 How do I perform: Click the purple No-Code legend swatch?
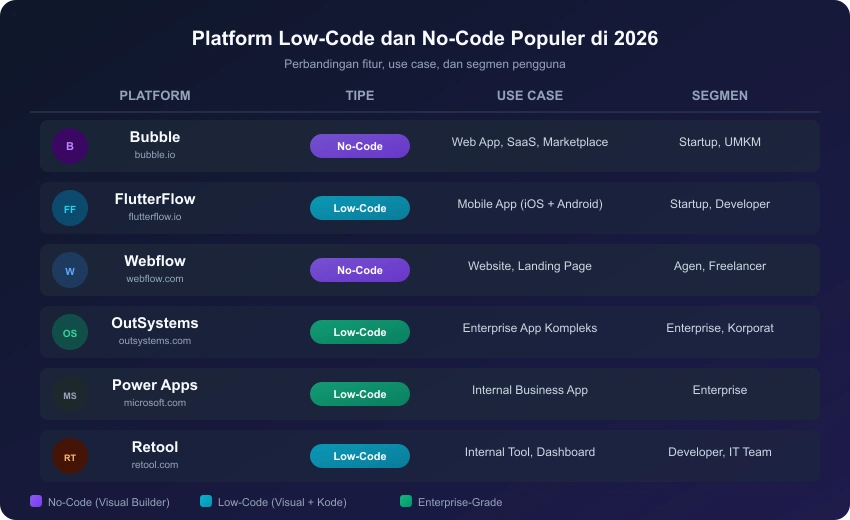click(36, 501)
